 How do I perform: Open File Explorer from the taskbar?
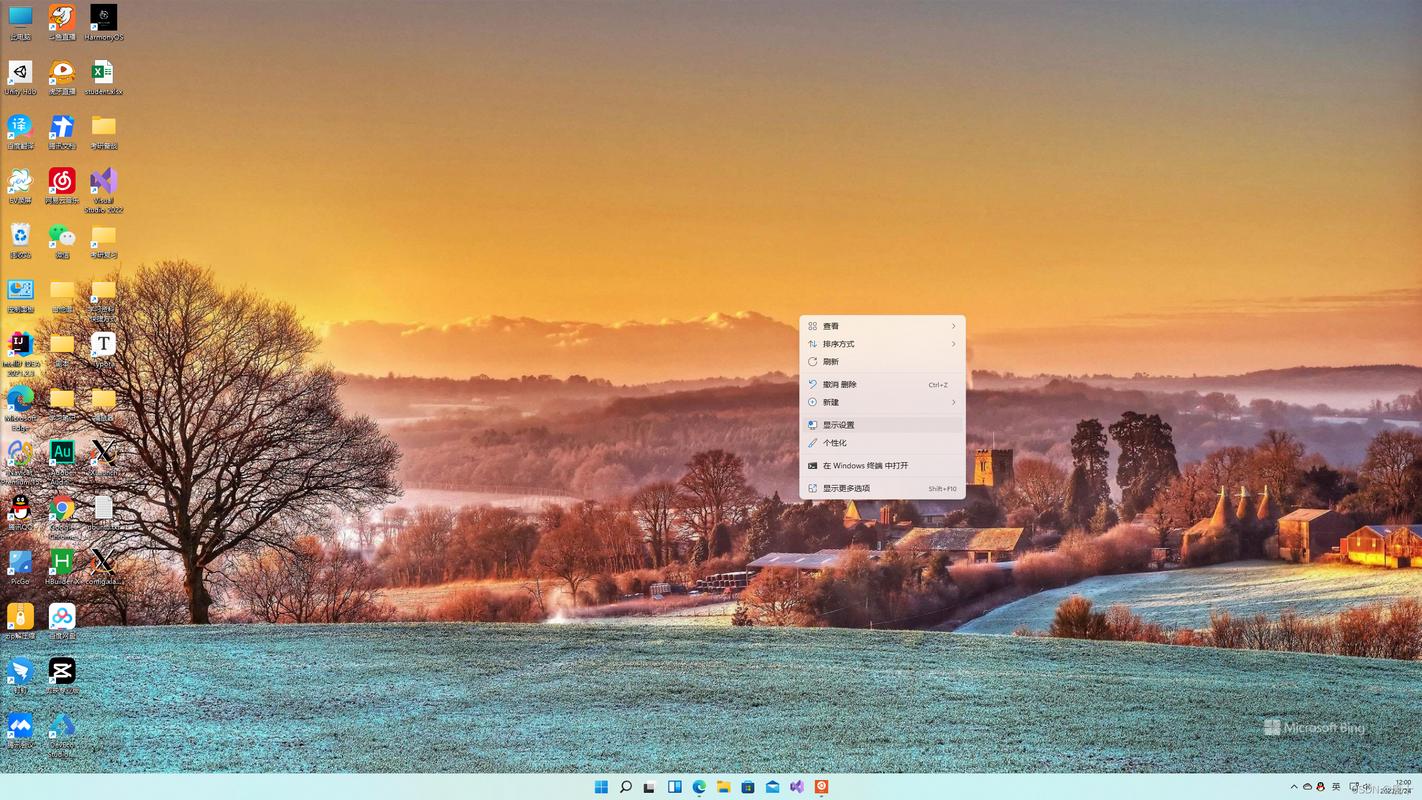[723, 787]
